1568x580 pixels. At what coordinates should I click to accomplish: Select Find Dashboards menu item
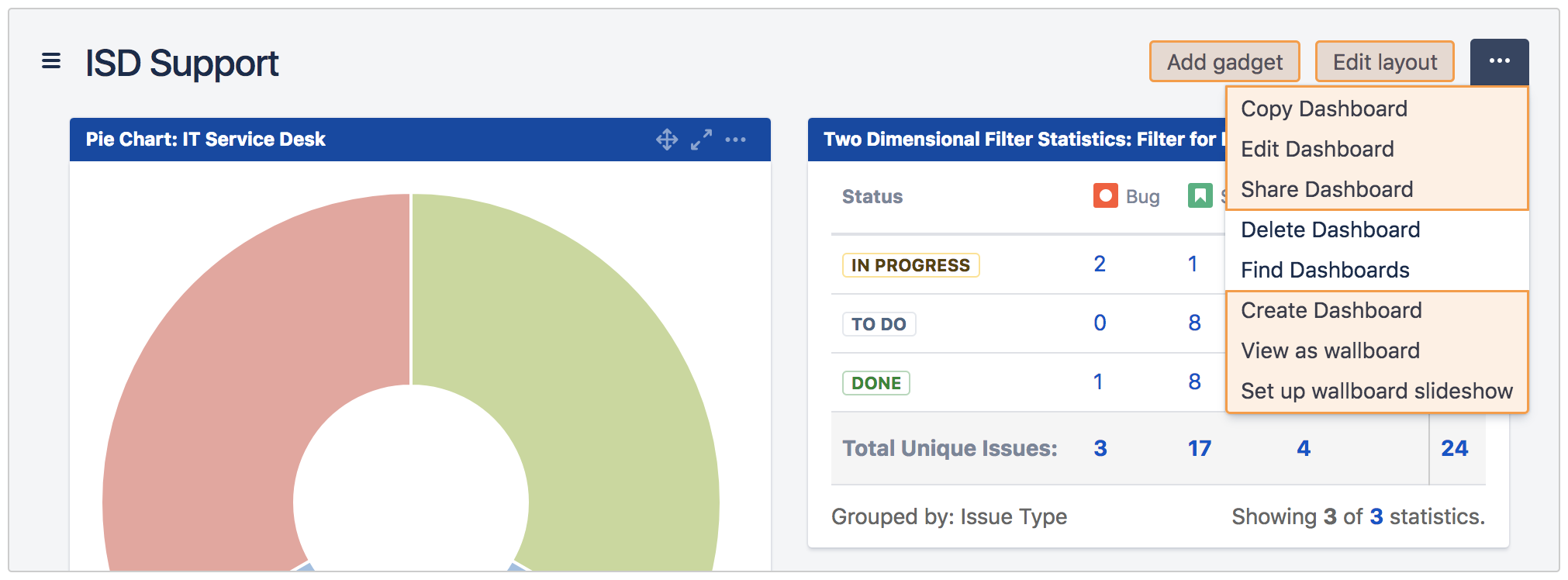pos(1325,271)
